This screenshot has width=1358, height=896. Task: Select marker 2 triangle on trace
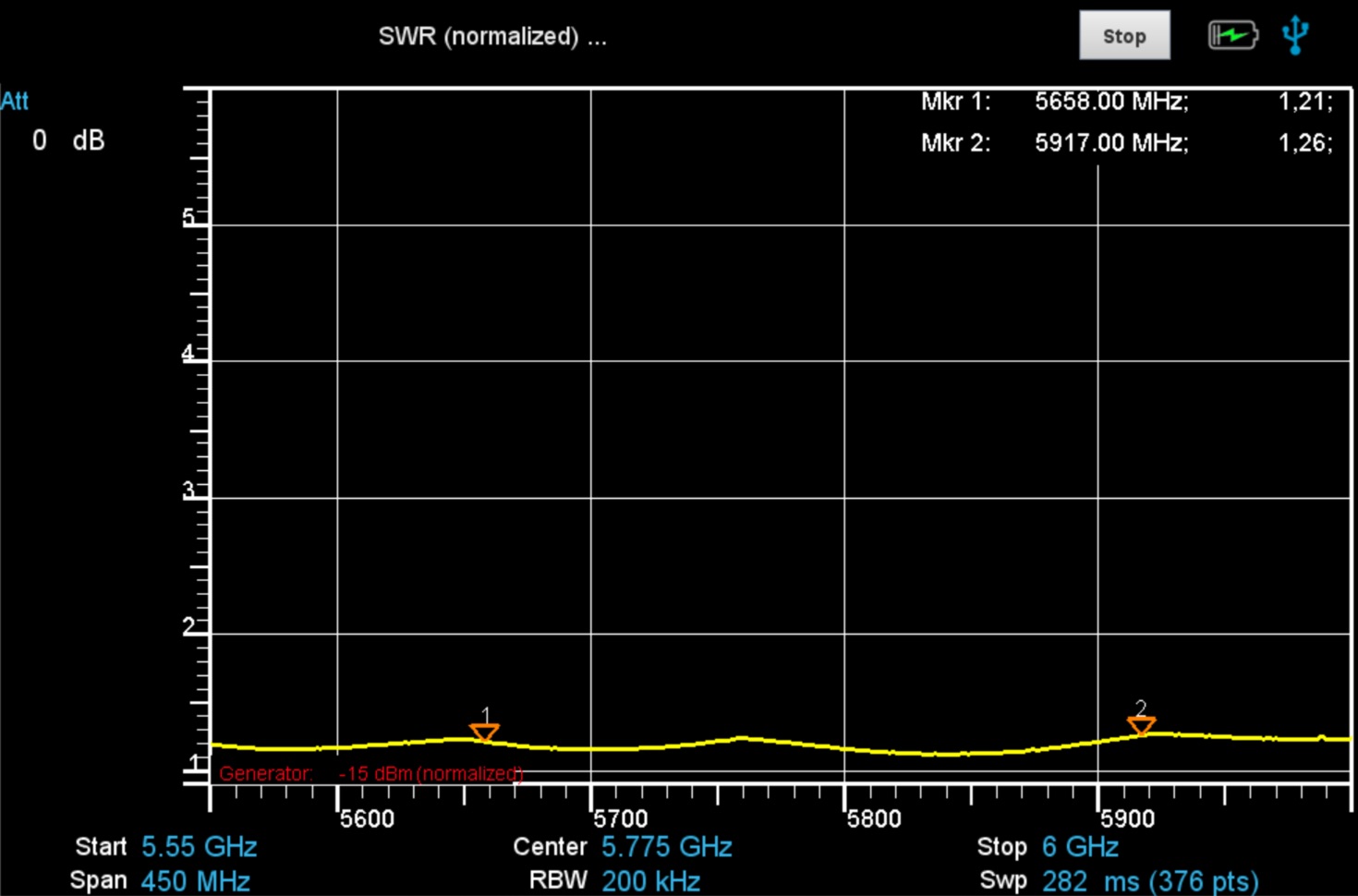pos(1141,725)
